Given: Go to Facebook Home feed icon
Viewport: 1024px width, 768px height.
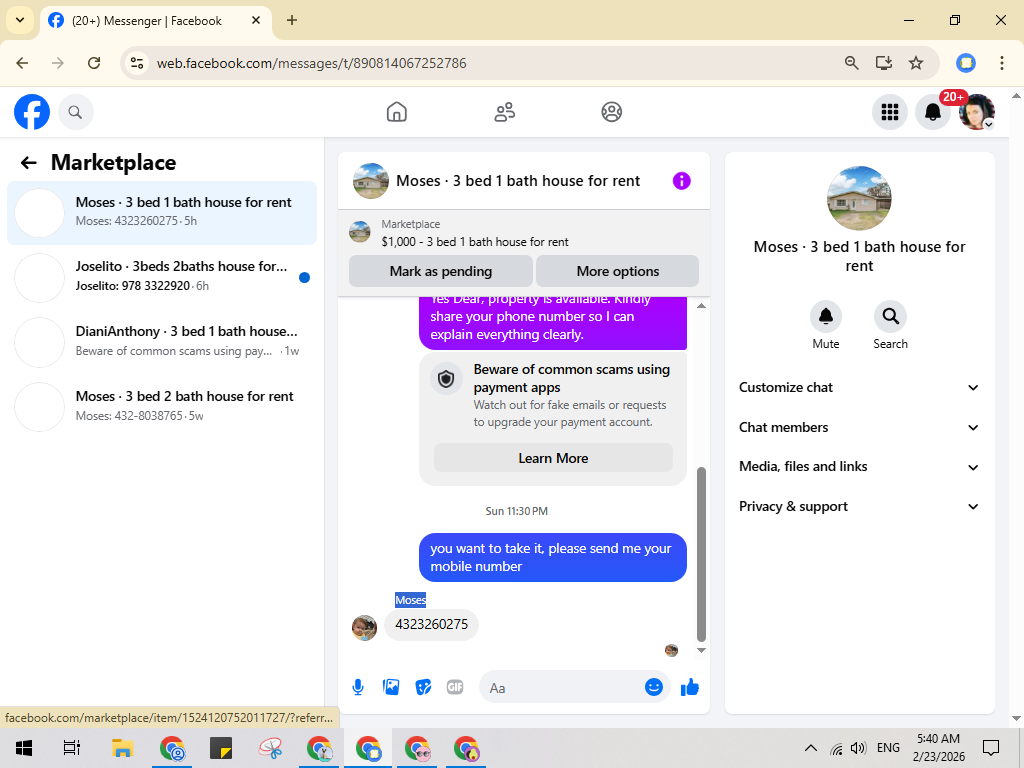Looking at the screenshot, I should (x=396, y=112).
